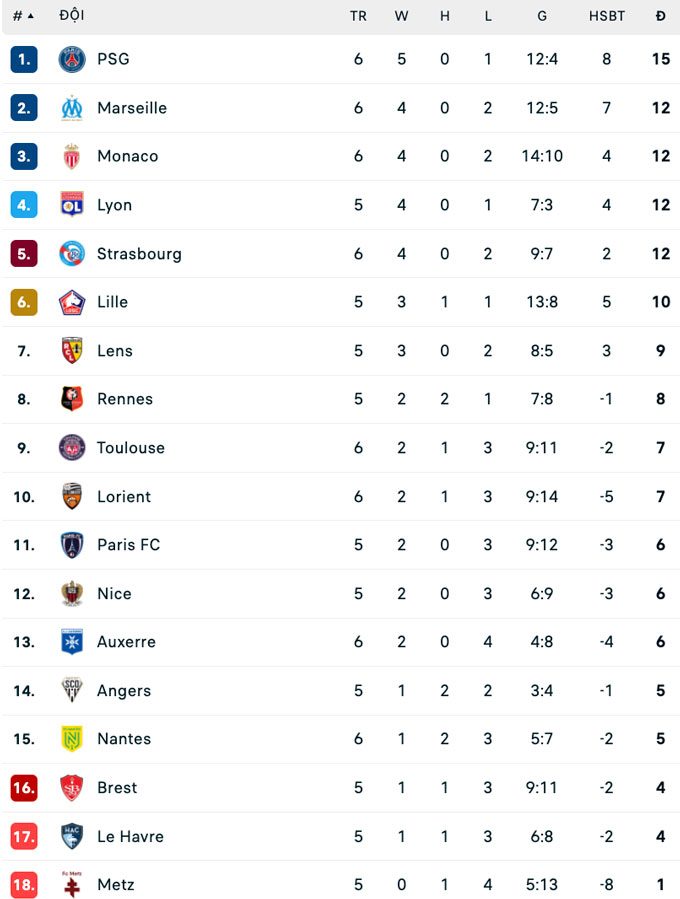Sort standings by the Đ points header
The height and width of the screenshot is (899, 680).
click(x=661, y=16)
